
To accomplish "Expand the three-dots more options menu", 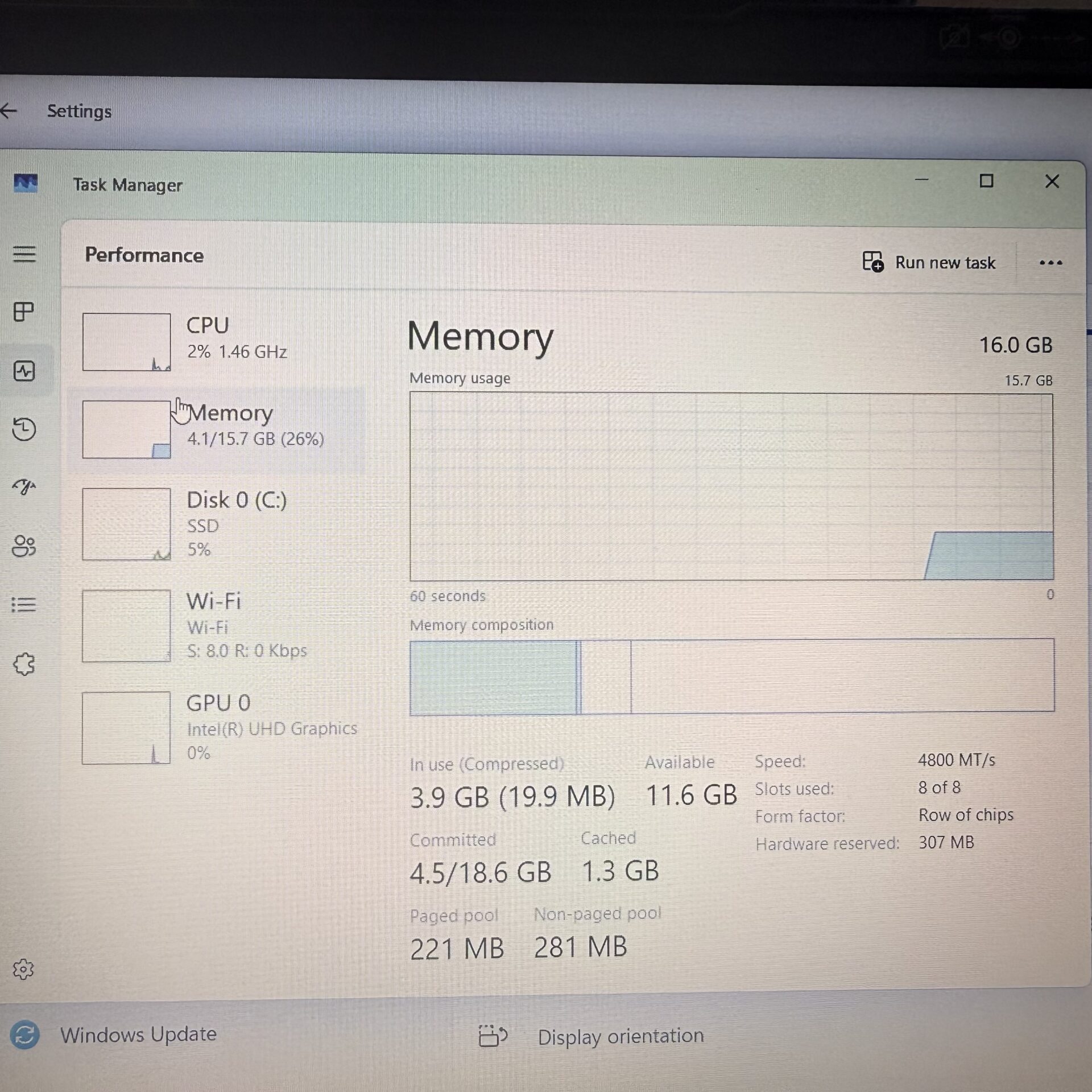I will 1050,263.
